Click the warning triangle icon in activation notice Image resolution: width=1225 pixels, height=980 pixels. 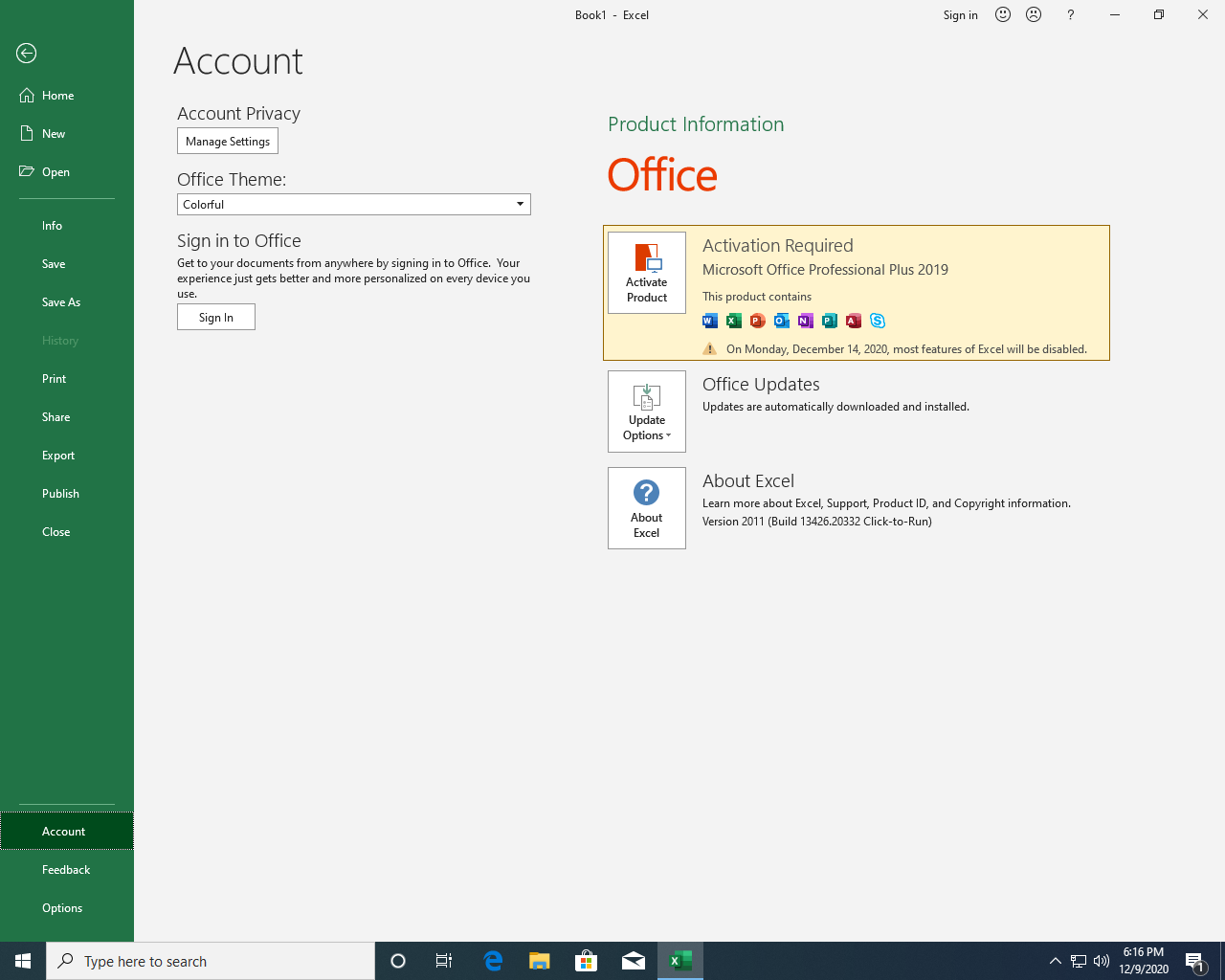pos(710,349)
